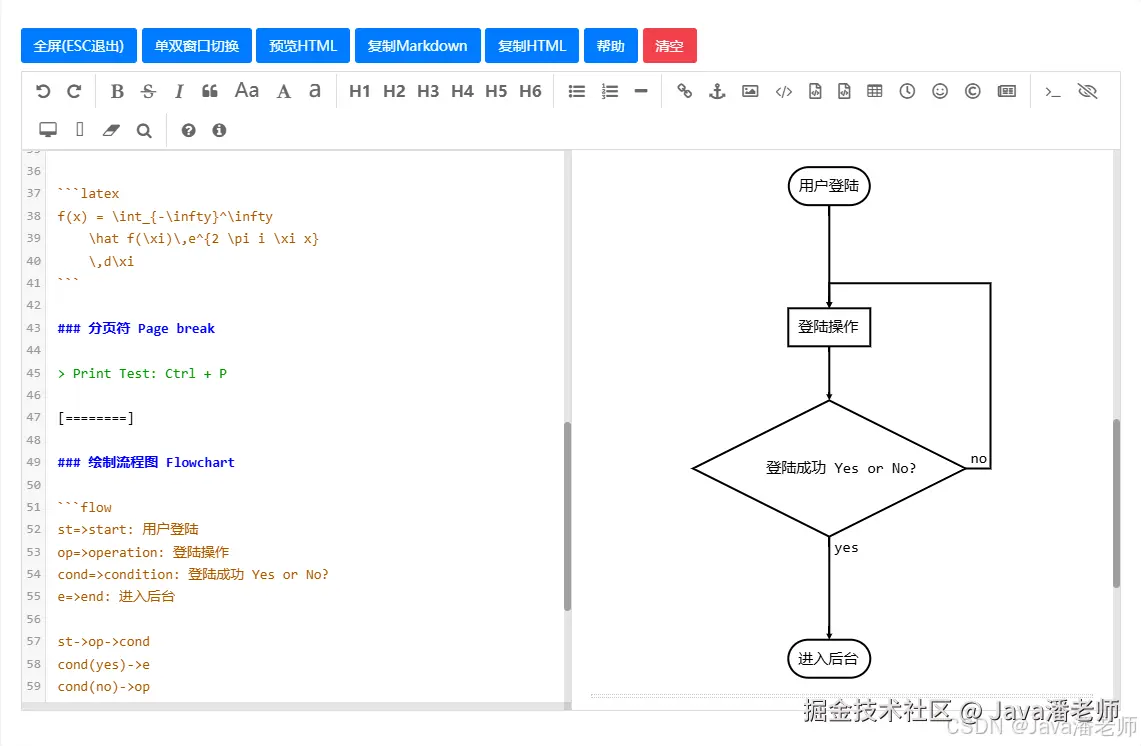Image resolution: width=1141 pixels, height=746 pixels.
Task: Open the help info icon
Action: pyautogui.click(x=219, y=129)
